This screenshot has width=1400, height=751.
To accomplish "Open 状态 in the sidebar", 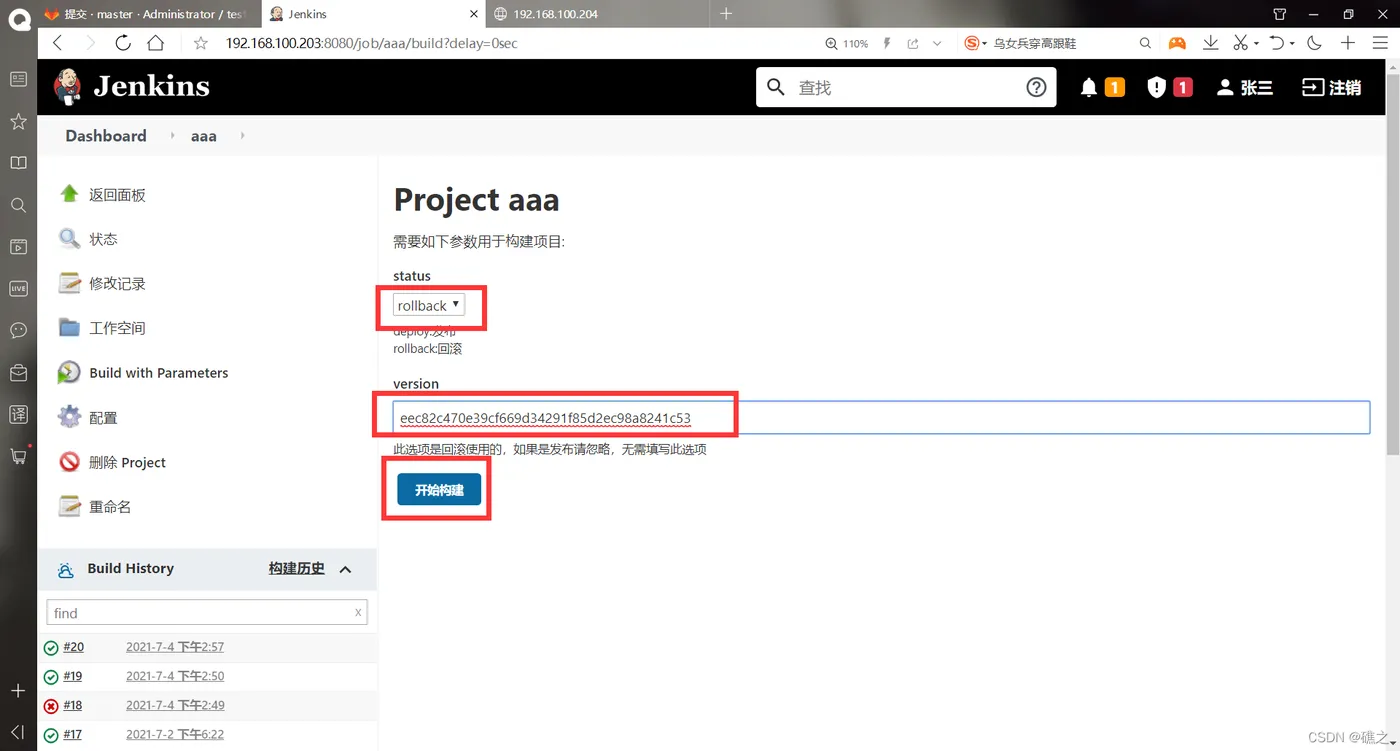I will [103, 239].
